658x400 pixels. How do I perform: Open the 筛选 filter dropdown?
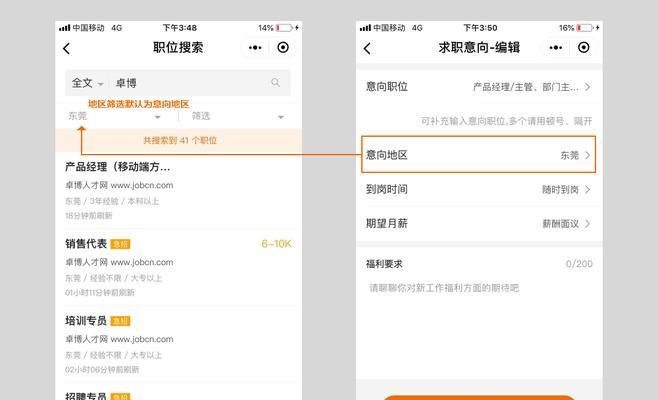pyautogui.click(x=238, y=116)
